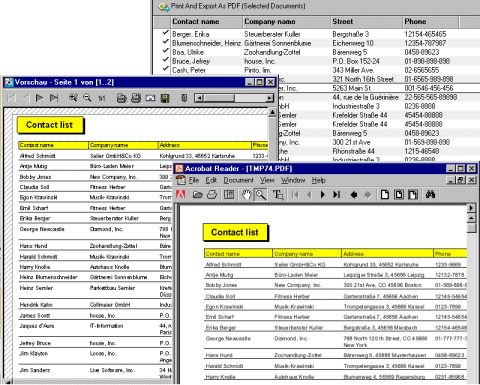Click Contact list heading in Acrobat page
Viewport: 480px width, 385px height.
tap(235, 232)
